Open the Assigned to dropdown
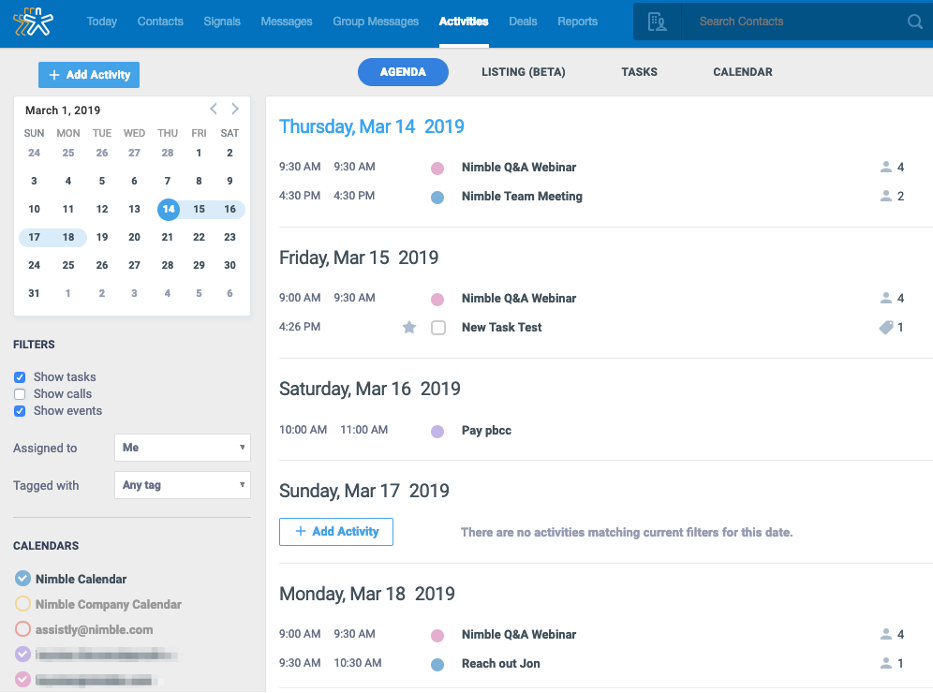This screenshot has height=693, width=933. [x=182, y=447]
